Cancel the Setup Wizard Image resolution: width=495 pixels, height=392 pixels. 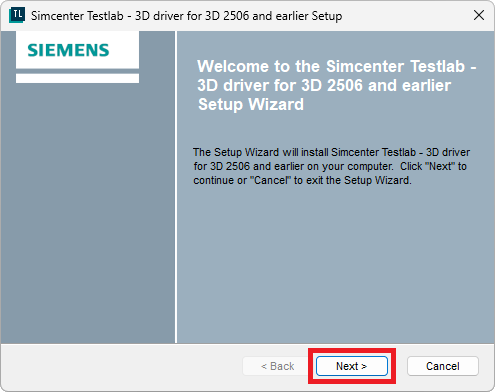[443, 366]
